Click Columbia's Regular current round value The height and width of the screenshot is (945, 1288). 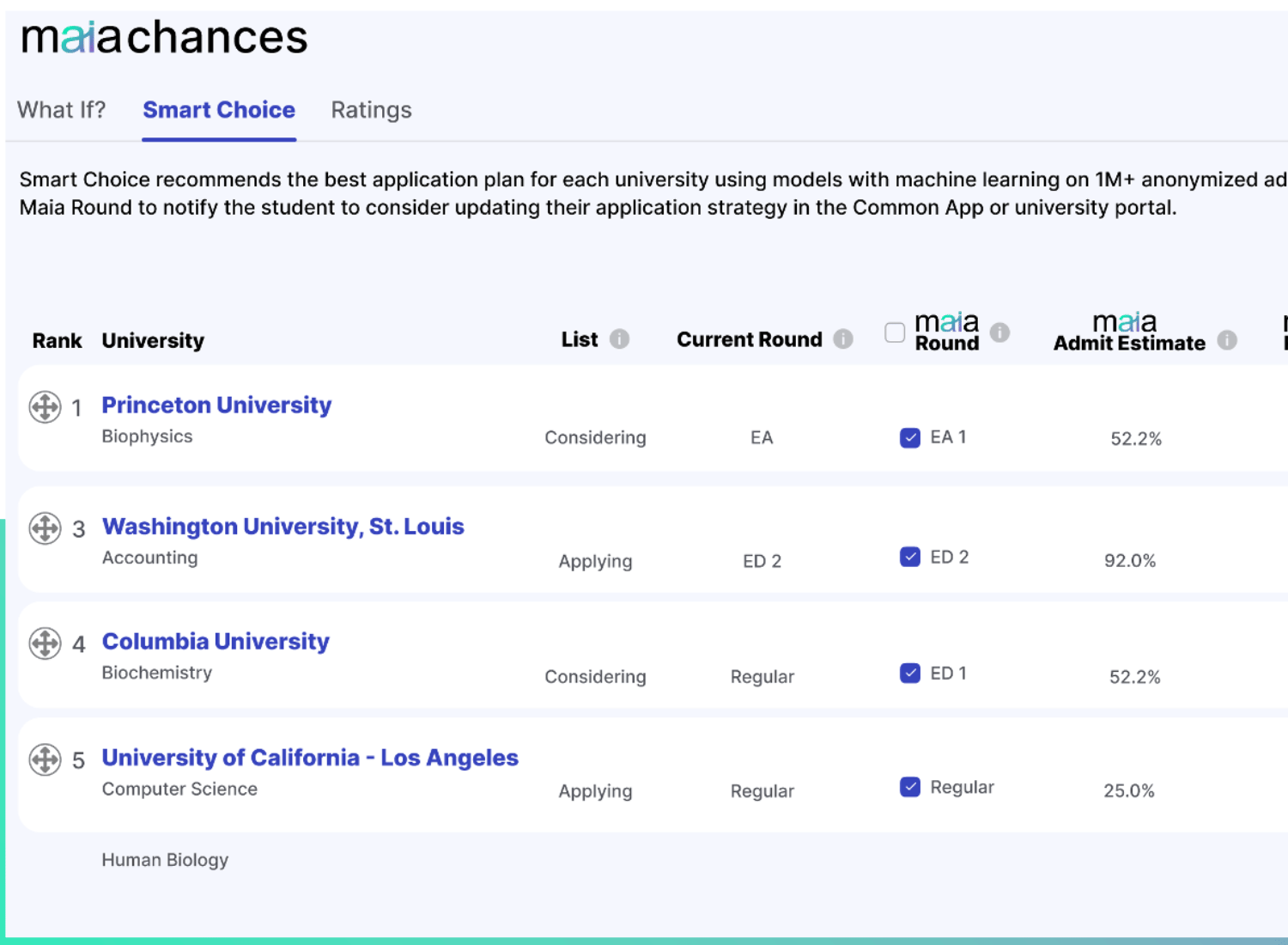[762, 676]
